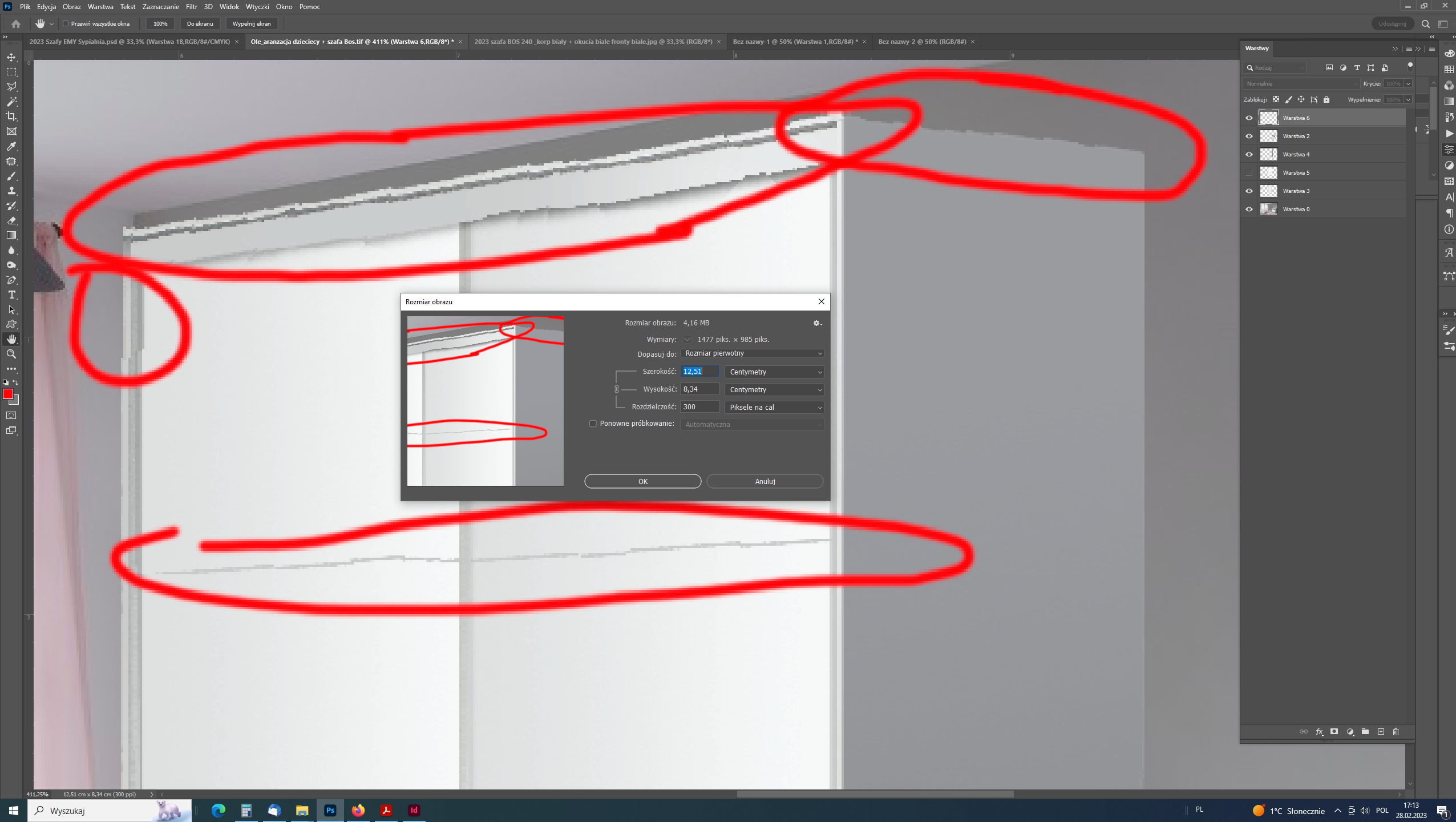Viewport: 1456px width, 822px height.
Task: Hide the Warstwa 6 layer
Action: 1248,118
